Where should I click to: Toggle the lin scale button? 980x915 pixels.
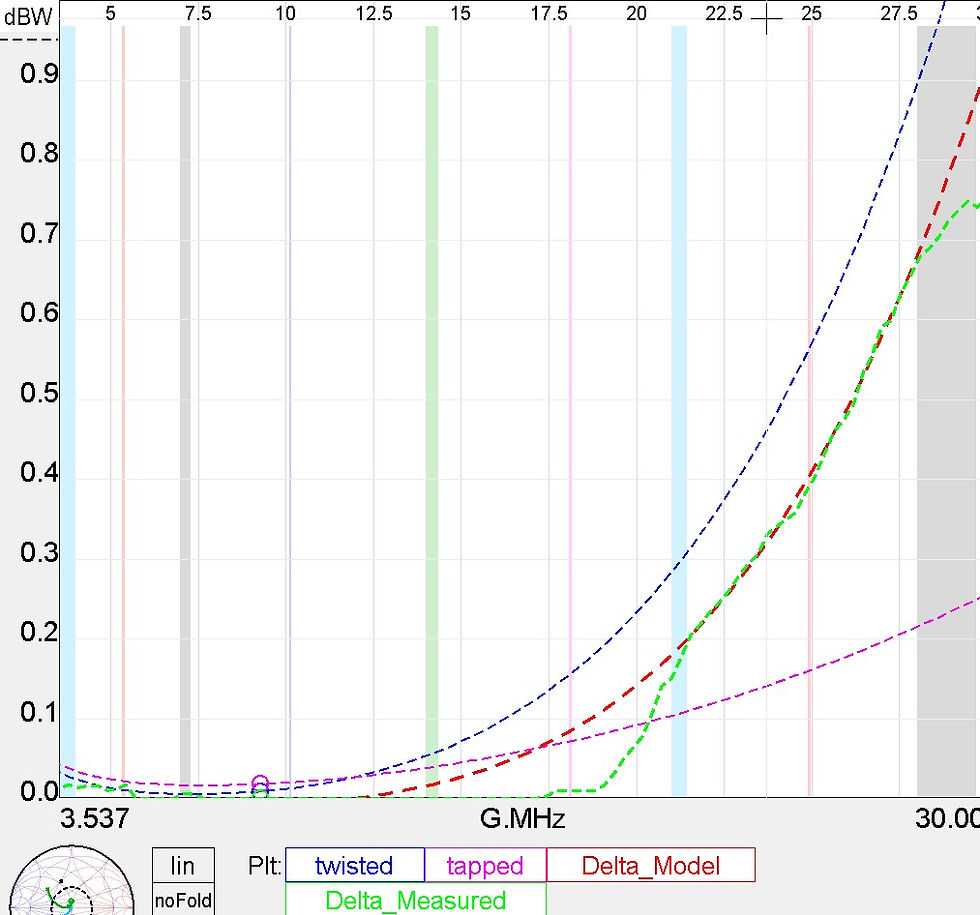(183, 866)
